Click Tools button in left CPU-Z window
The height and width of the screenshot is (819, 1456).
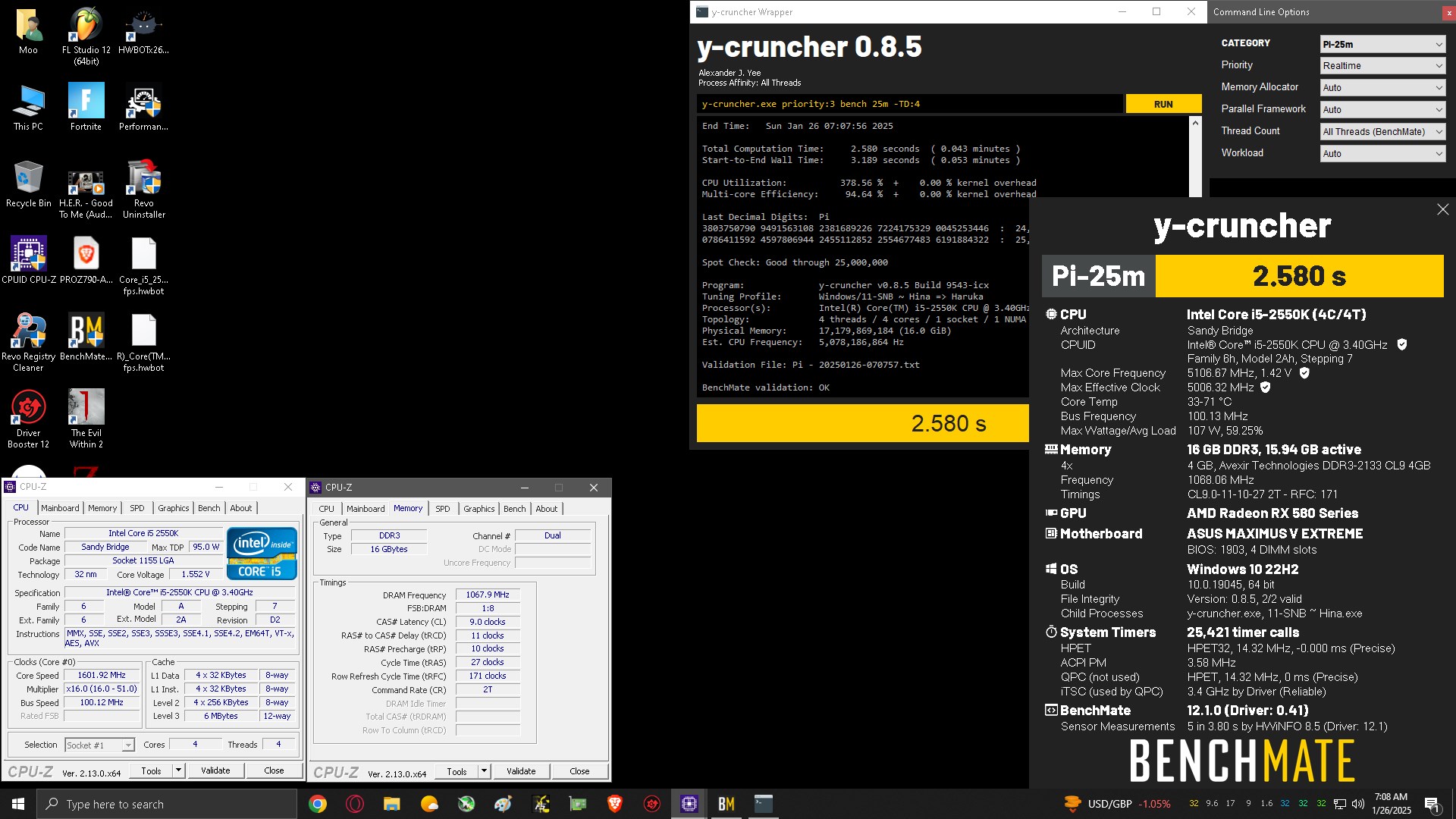pos(152,770)
